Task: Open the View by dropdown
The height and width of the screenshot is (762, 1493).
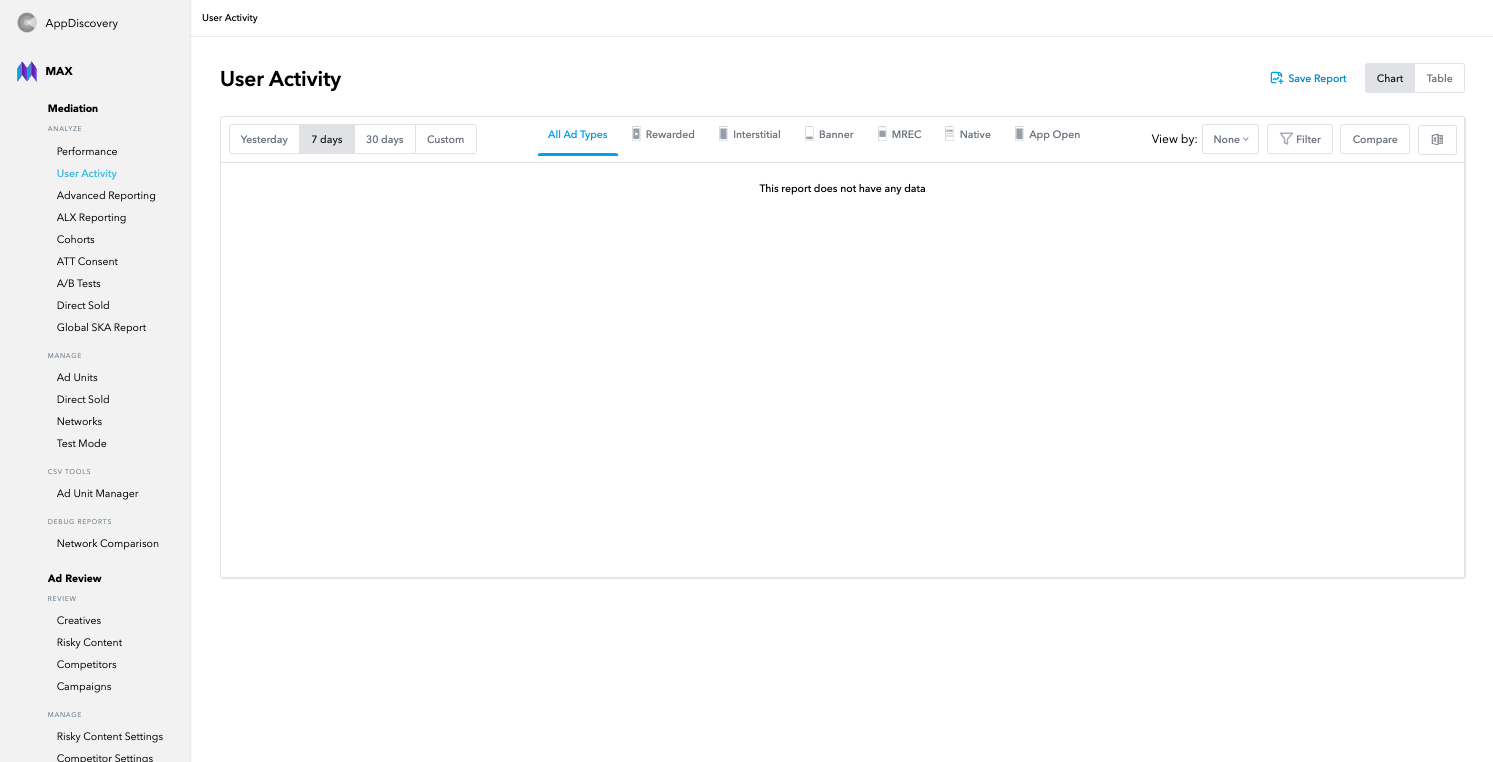Action: 1229,139
